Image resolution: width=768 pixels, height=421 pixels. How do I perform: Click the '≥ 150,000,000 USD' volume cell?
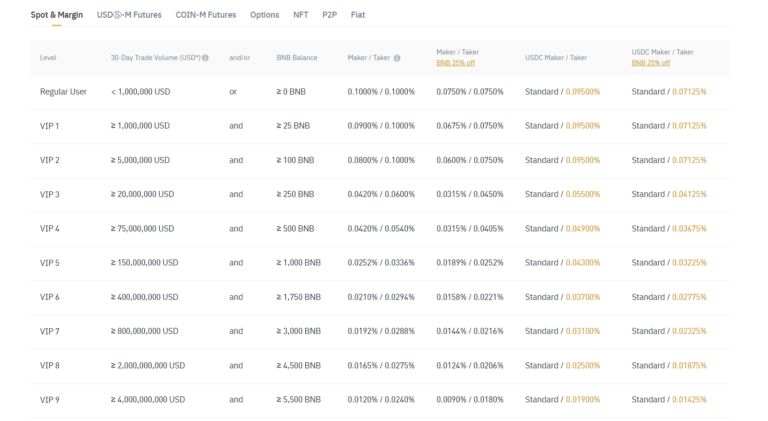click(x=144, y=263)
